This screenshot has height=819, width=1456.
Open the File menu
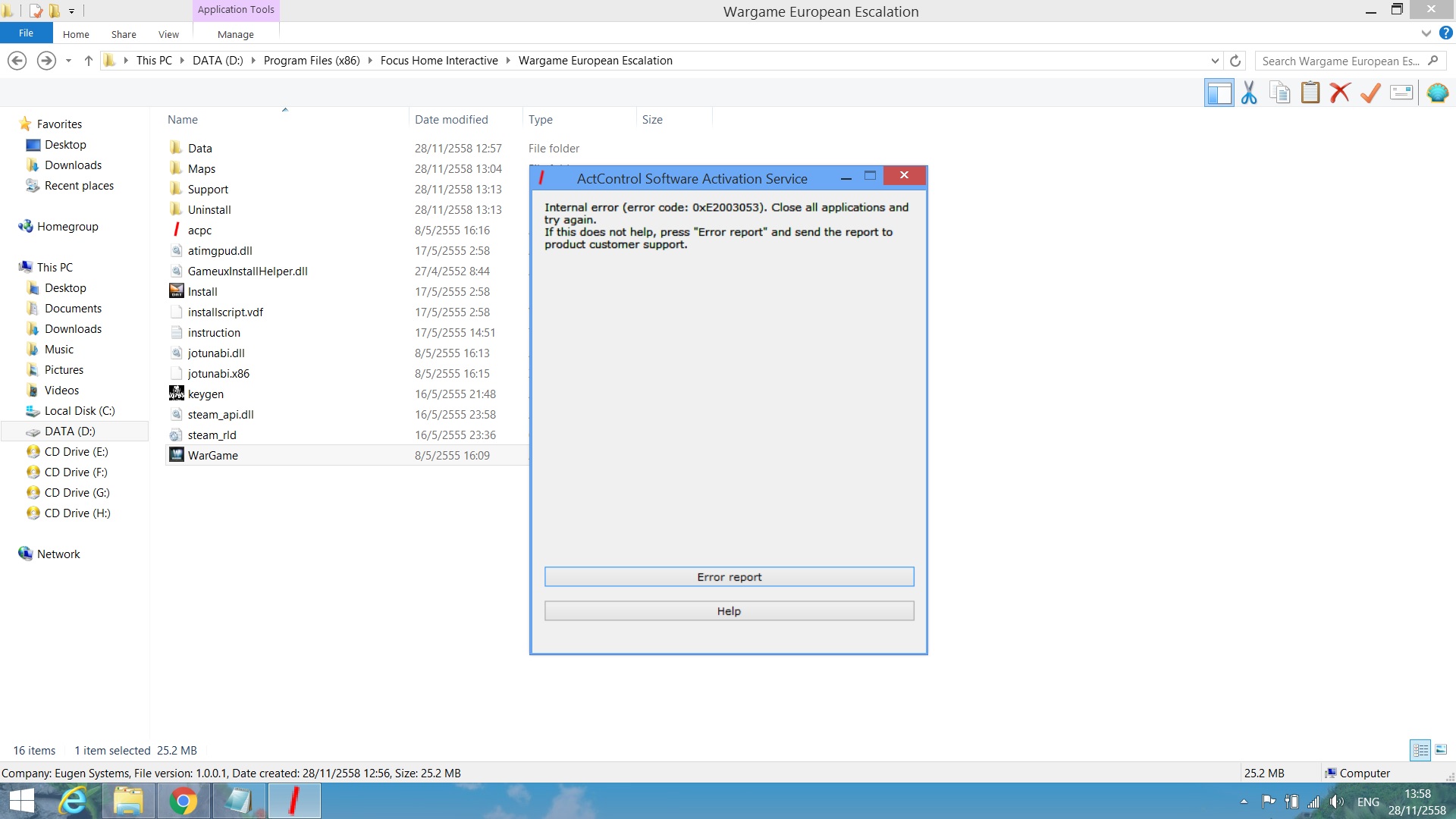pyautogui.click(x=26, y=33)
